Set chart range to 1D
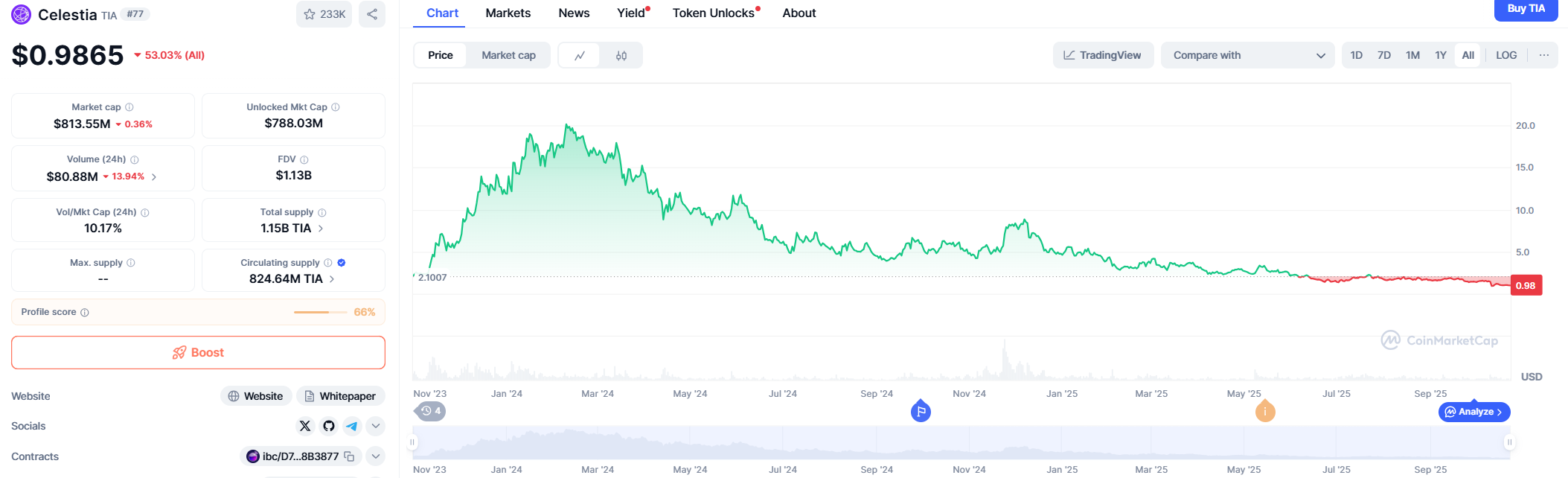Screen dimensions: 1568x478 pos(1357,56)
